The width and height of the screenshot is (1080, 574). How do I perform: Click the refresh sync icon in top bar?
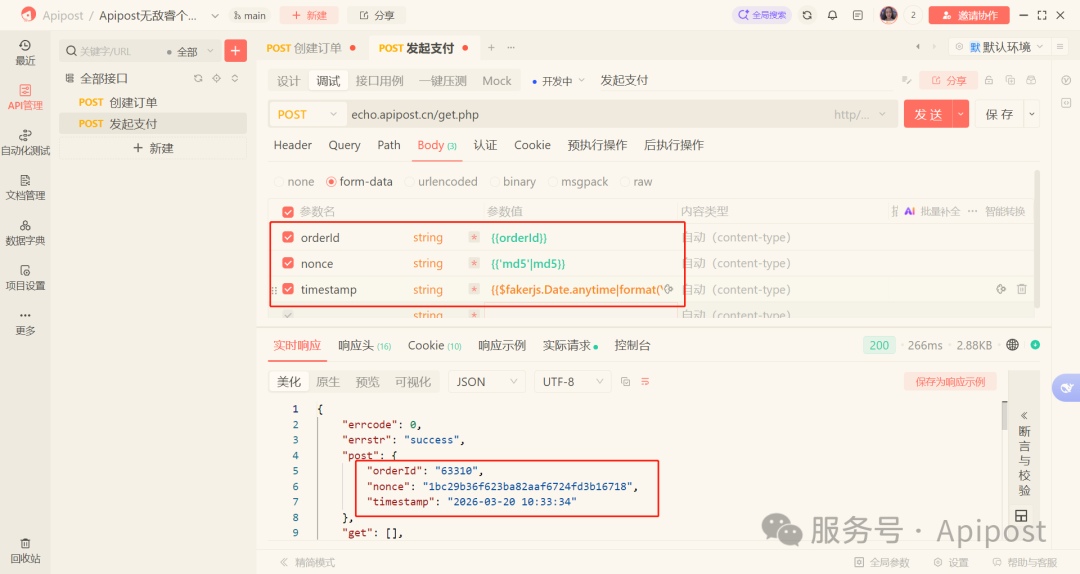tap(807, 15)
